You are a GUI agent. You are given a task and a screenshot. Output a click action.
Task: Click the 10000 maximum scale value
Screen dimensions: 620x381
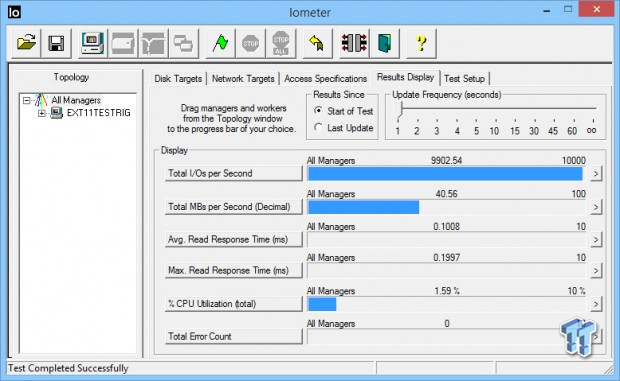tap(574, 160)
